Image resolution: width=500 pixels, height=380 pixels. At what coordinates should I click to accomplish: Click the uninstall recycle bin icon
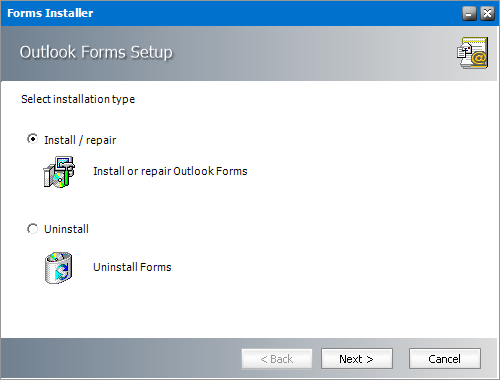coord(59,268)
